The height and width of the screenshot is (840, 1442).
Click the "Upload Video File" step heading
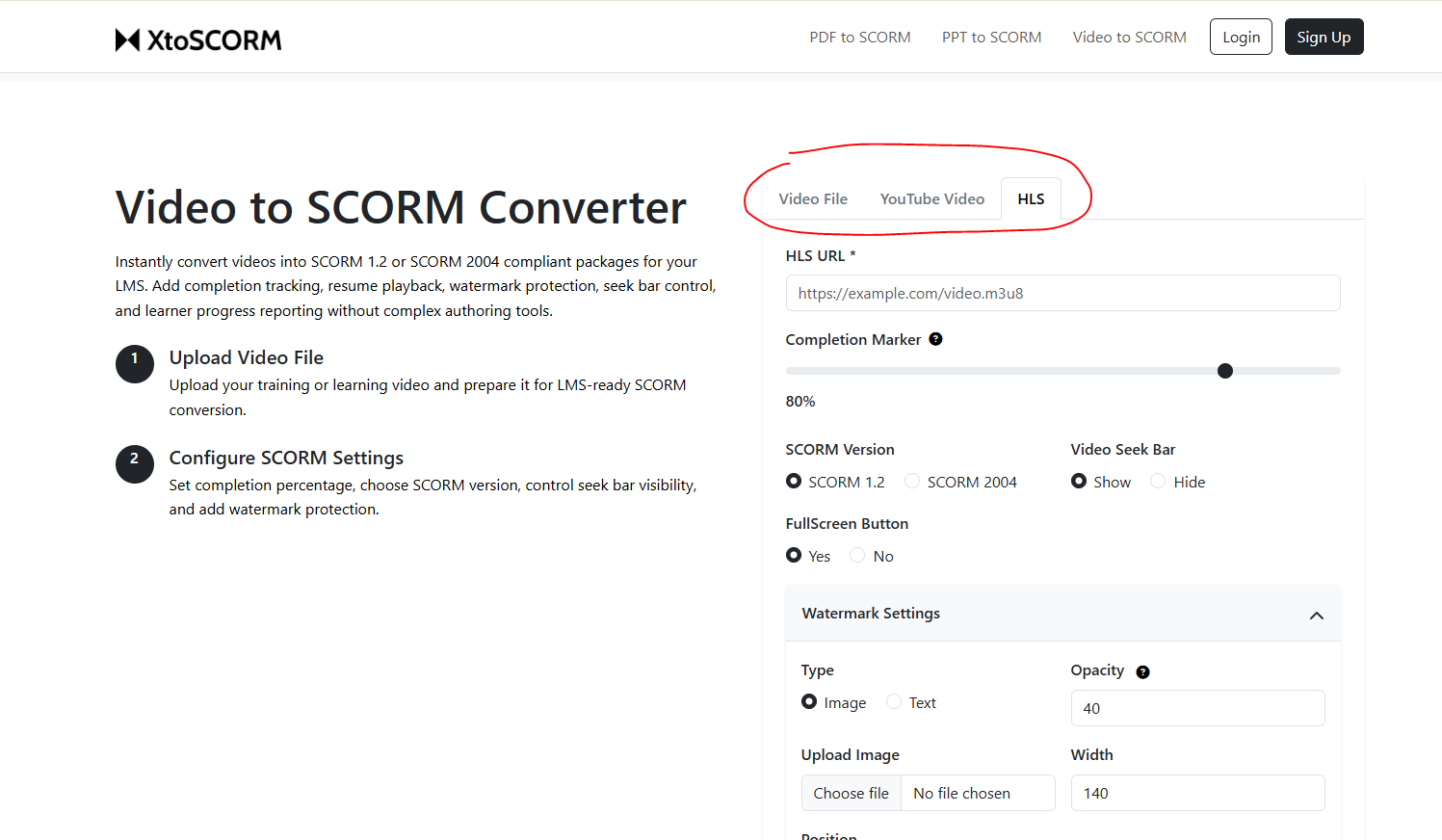247,357
